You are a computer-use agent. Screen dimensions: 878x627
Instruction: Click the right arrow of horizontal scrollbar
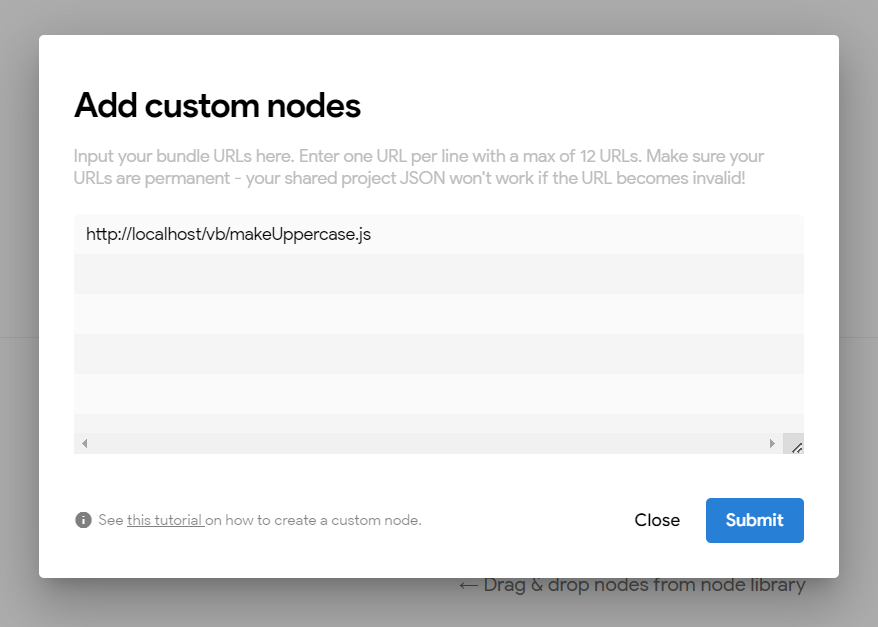click(x=772, y=443)
